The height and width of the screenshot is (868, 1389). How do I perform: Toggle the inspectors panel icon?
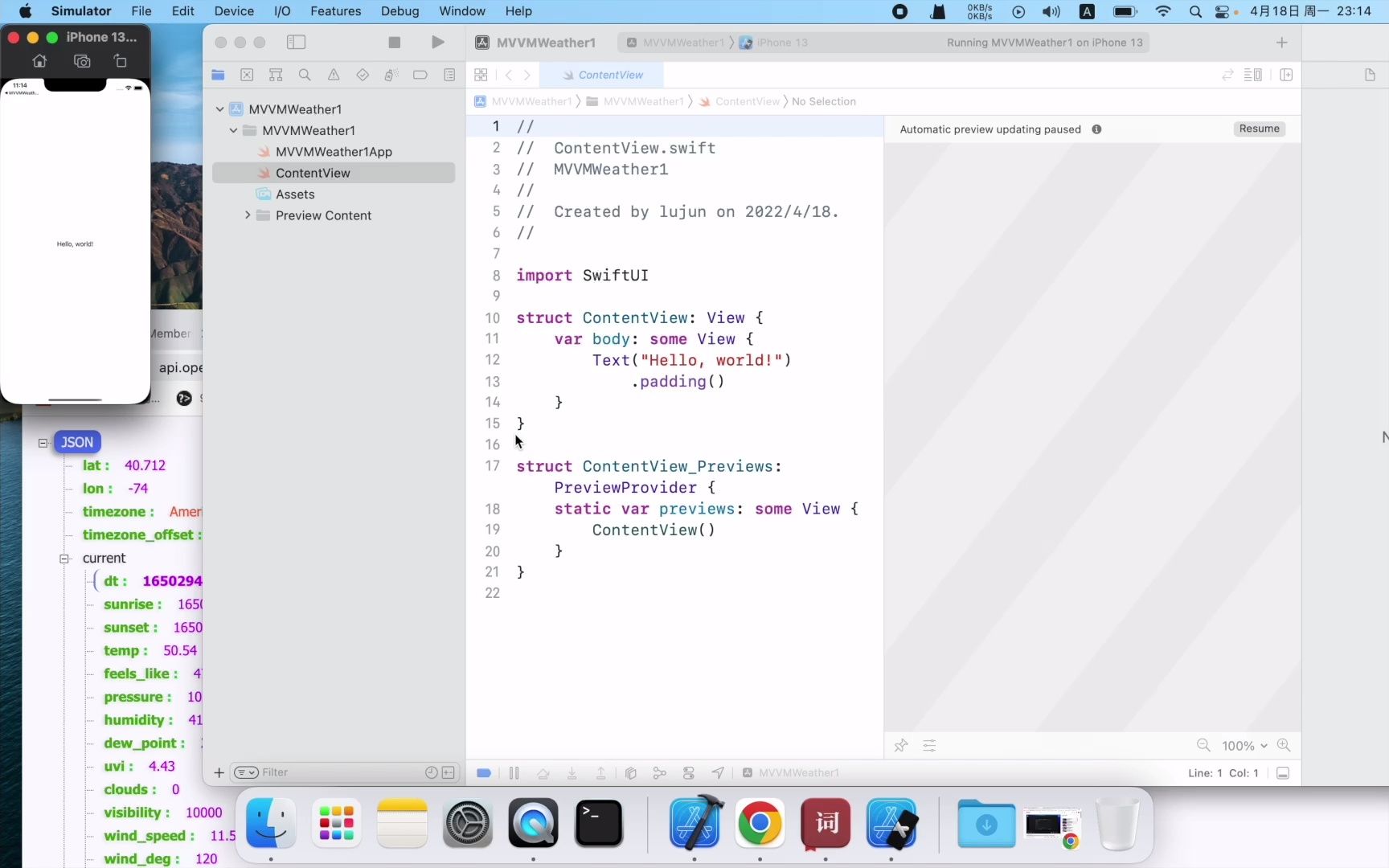point(1370,75)
